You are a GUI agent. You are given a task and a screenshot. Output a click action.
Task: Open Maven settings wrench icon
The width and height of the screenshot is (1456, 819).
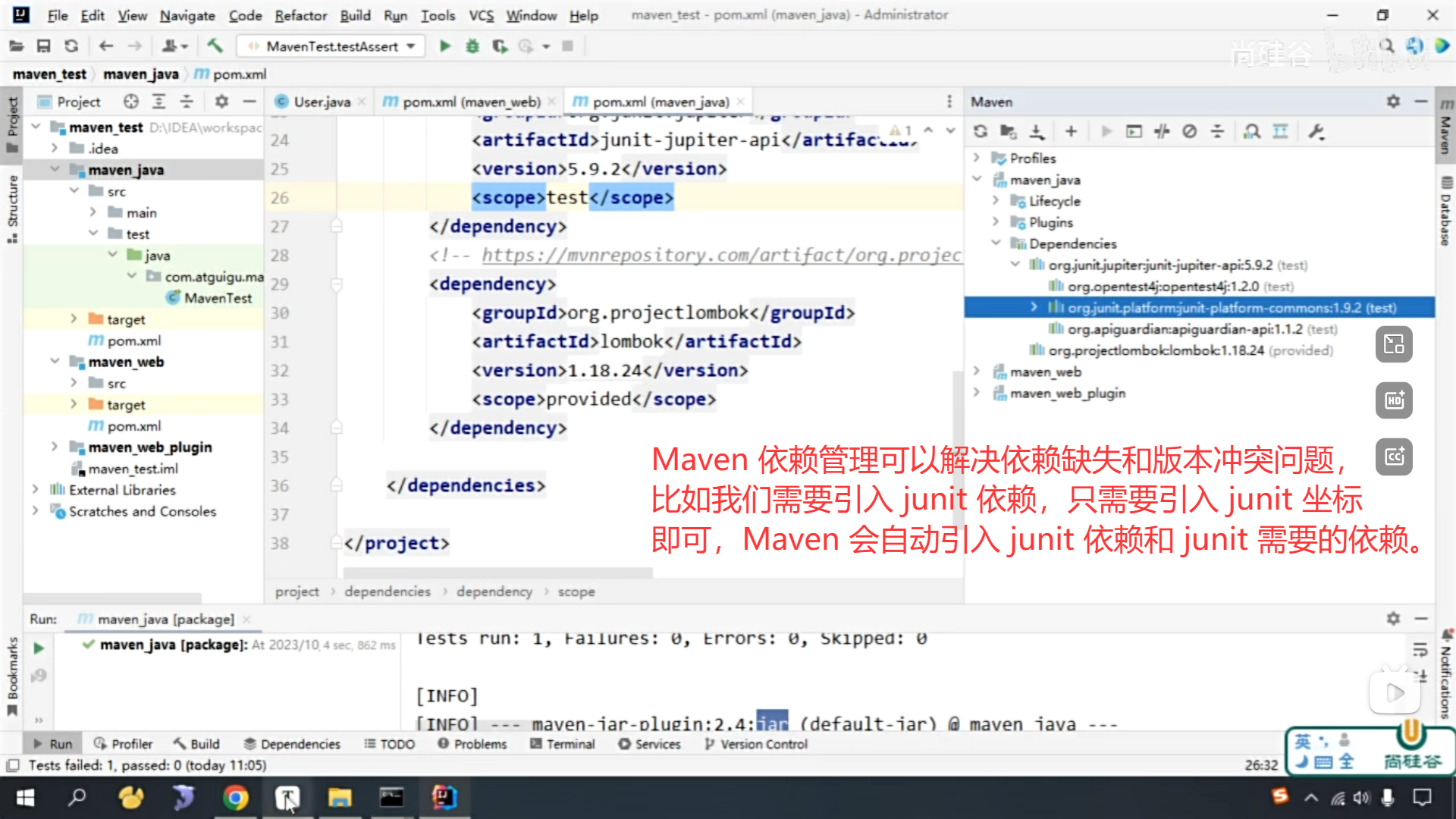(x=1316, y=131)
